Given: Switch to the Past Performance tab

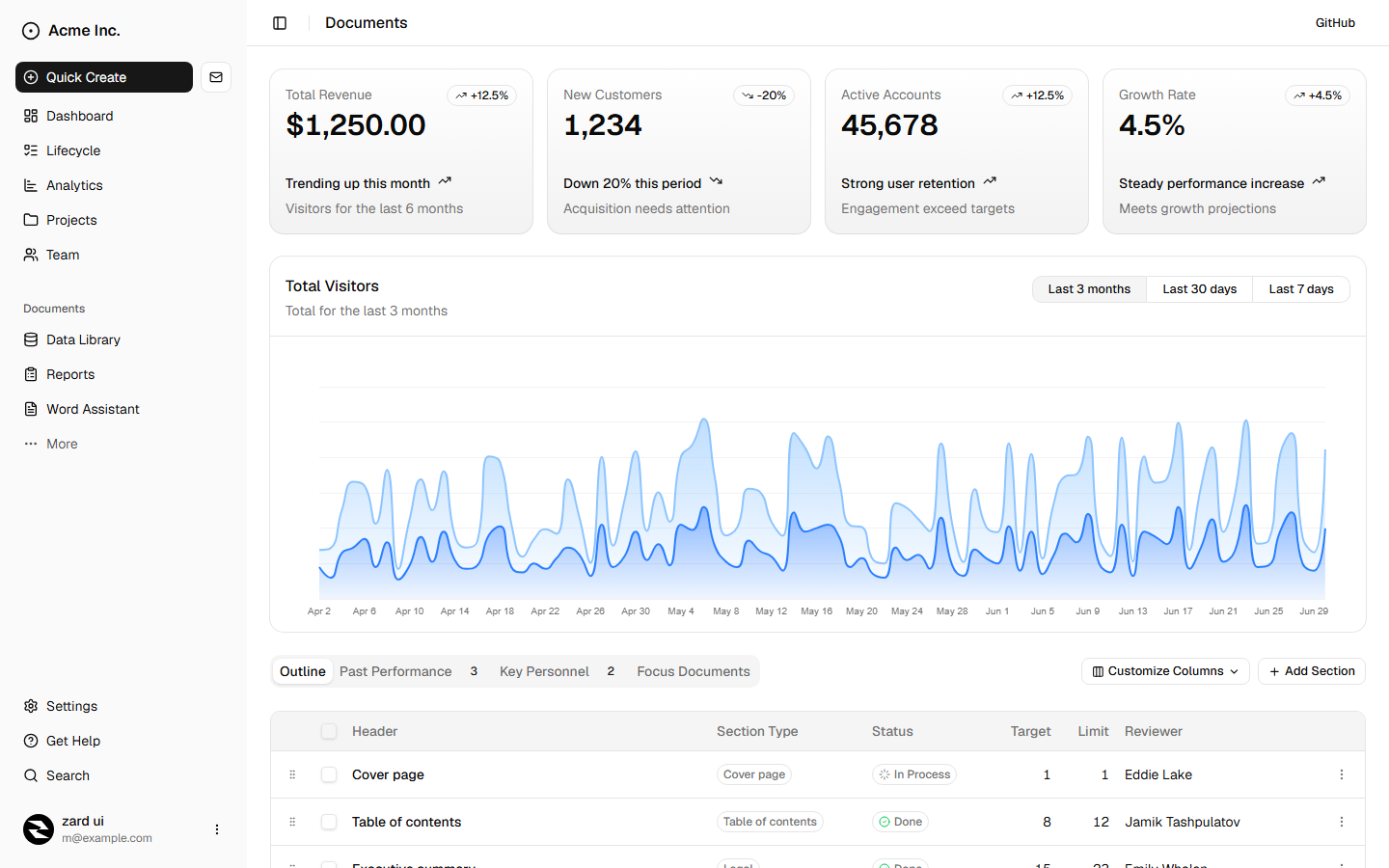Looking at the screenshot, I should tap(410, 671).
